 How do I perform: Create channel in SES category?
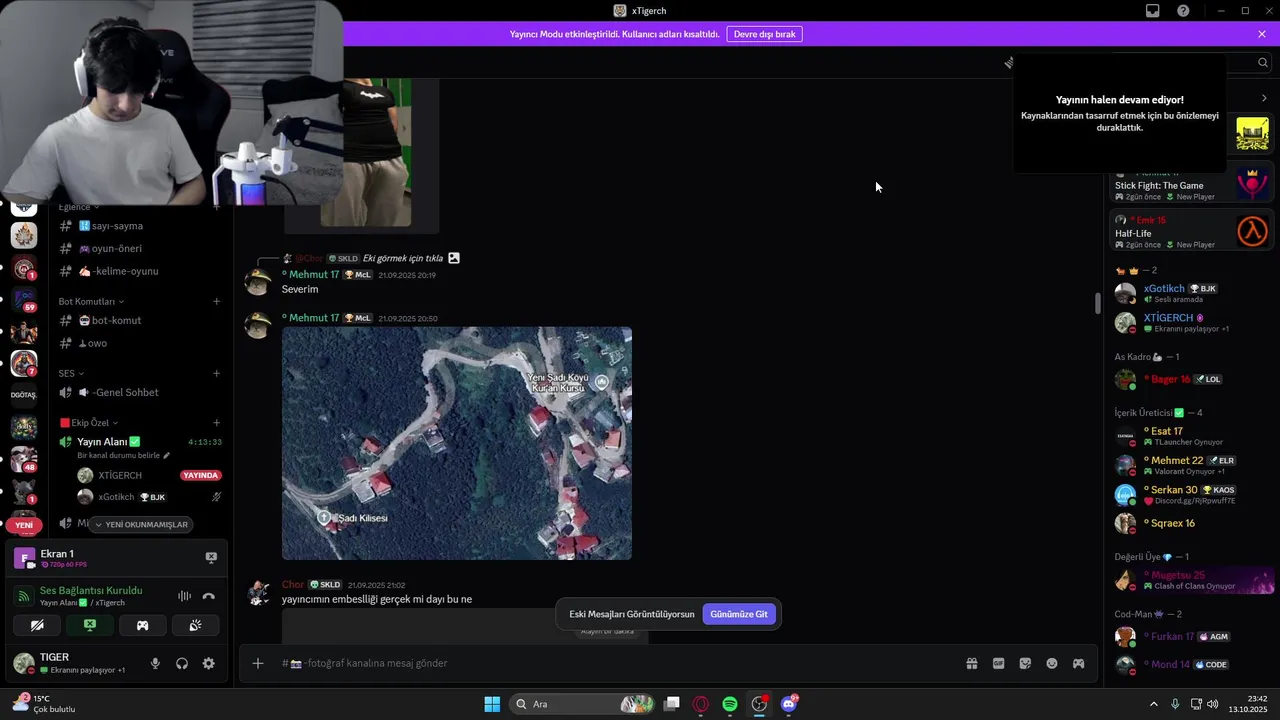point(216,373)
